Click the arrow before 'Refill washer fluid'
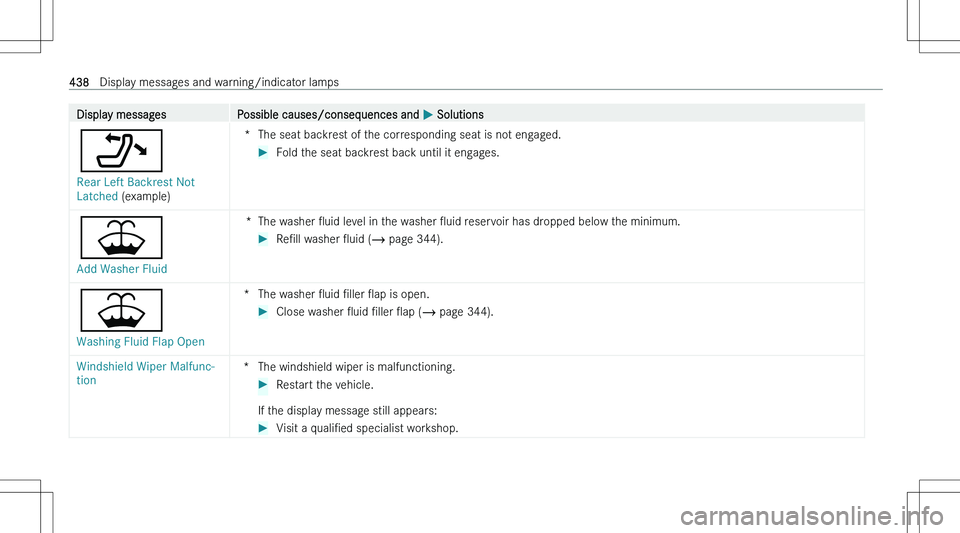The image size is (960, 533). pos(263,239)
